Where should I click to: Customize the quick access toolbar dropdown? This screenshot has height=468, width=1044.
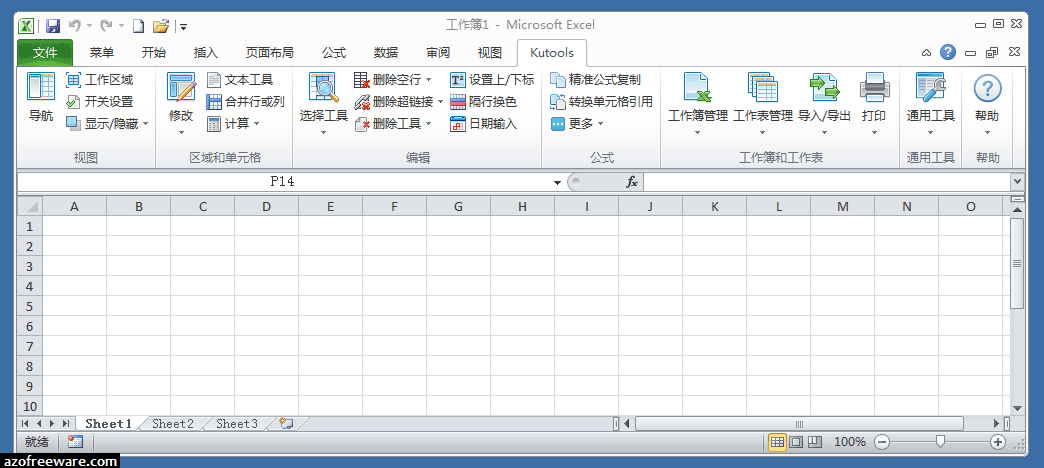[183, 27]
